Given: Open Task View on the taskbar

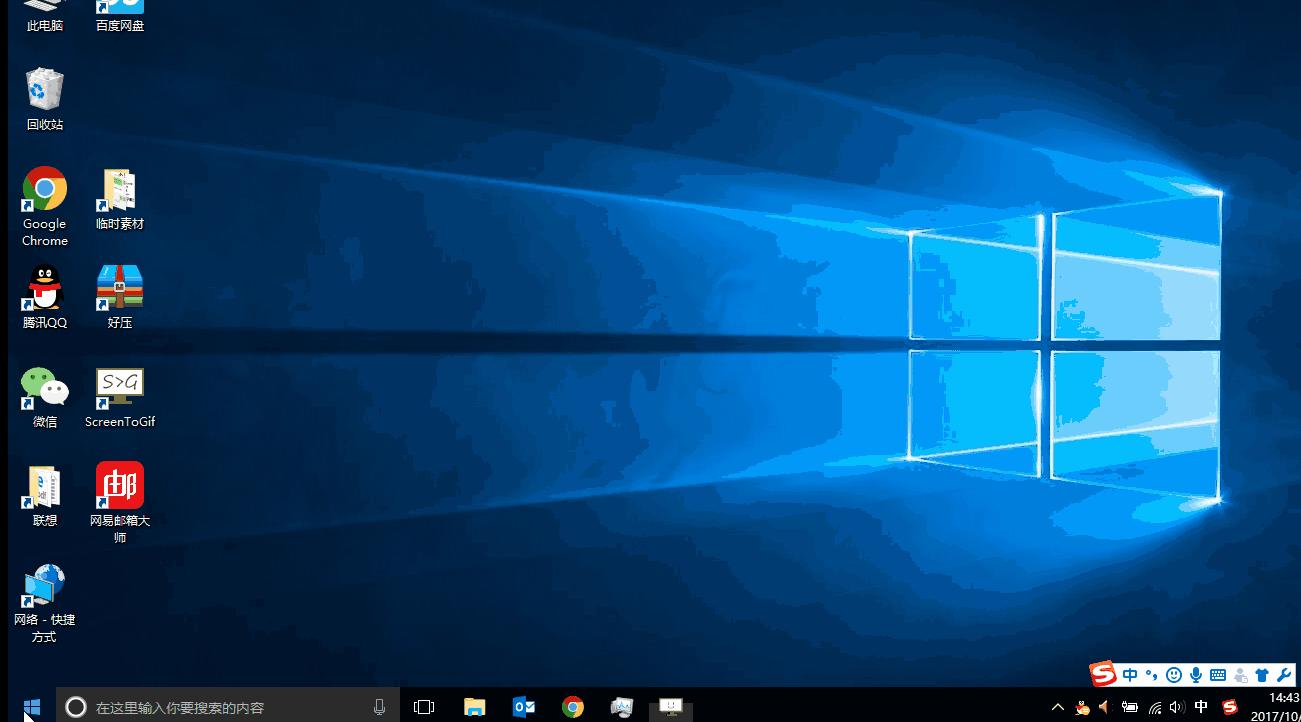Looking at the screenshot, I should coord(423,706).
